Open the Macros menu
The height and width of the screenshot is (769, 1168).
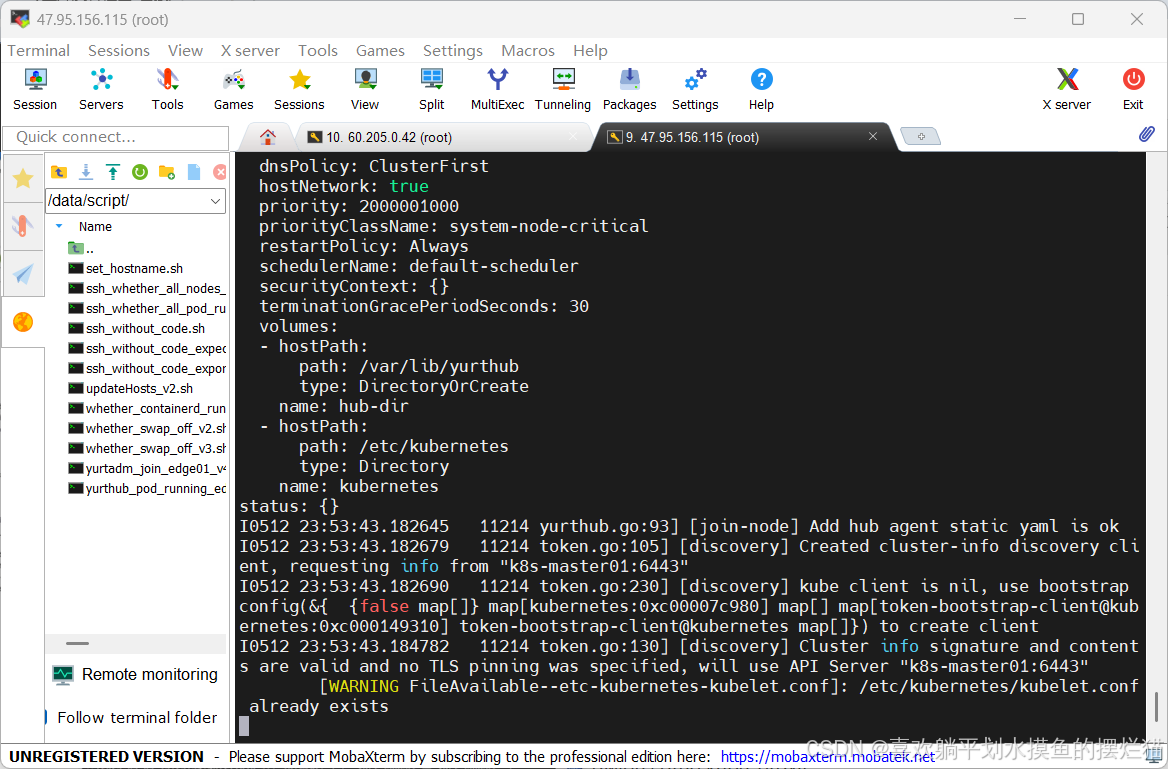tap(528, 51)
